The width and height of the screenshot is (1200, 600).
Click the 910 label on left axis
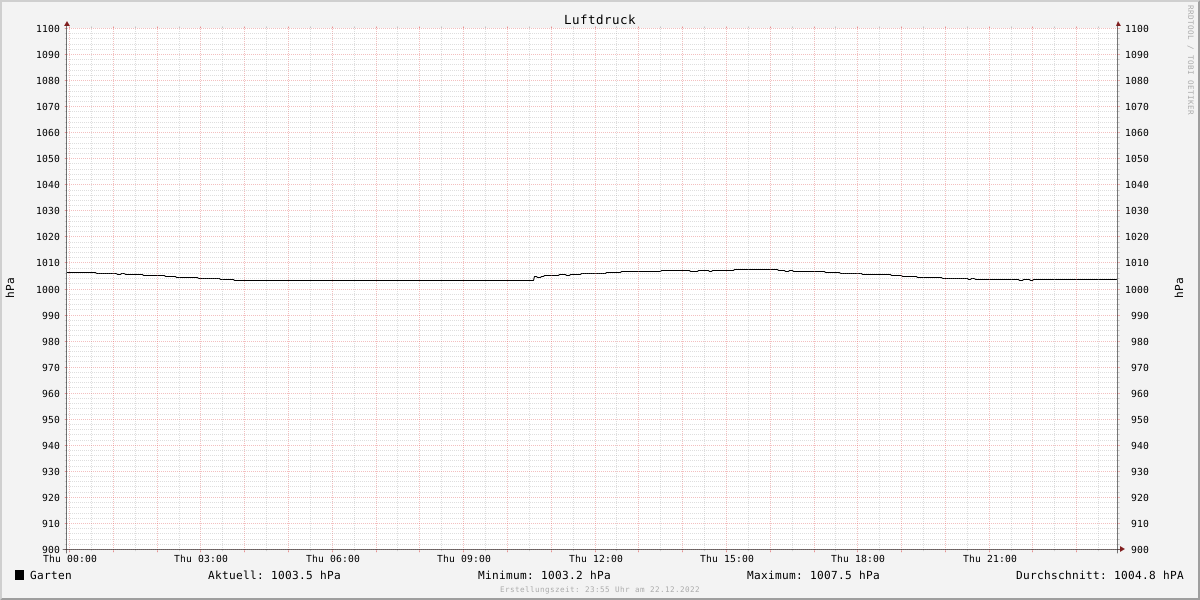pos(51,524)
